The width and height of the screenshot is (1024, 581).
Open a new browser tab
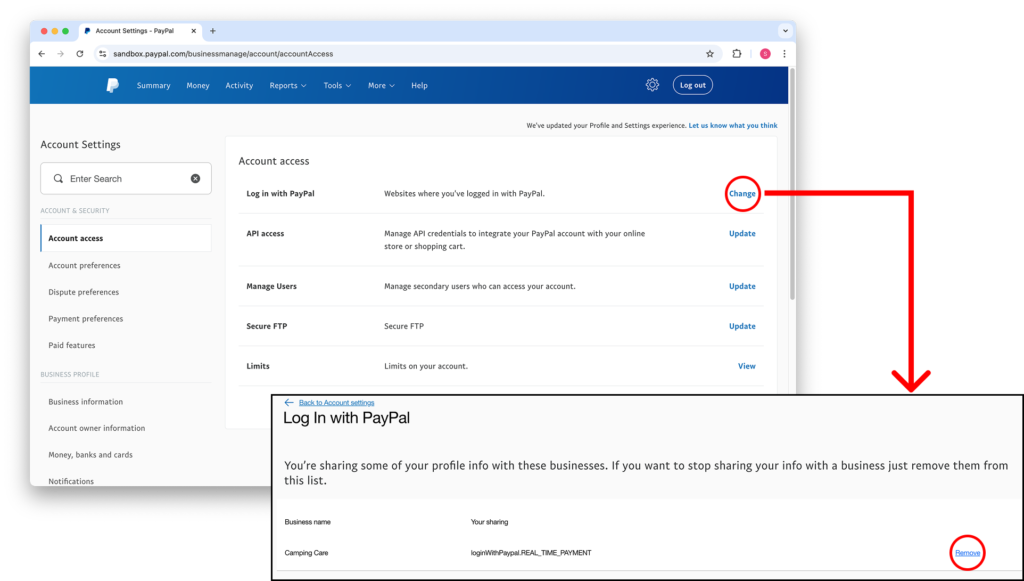[x=213, y=31]
